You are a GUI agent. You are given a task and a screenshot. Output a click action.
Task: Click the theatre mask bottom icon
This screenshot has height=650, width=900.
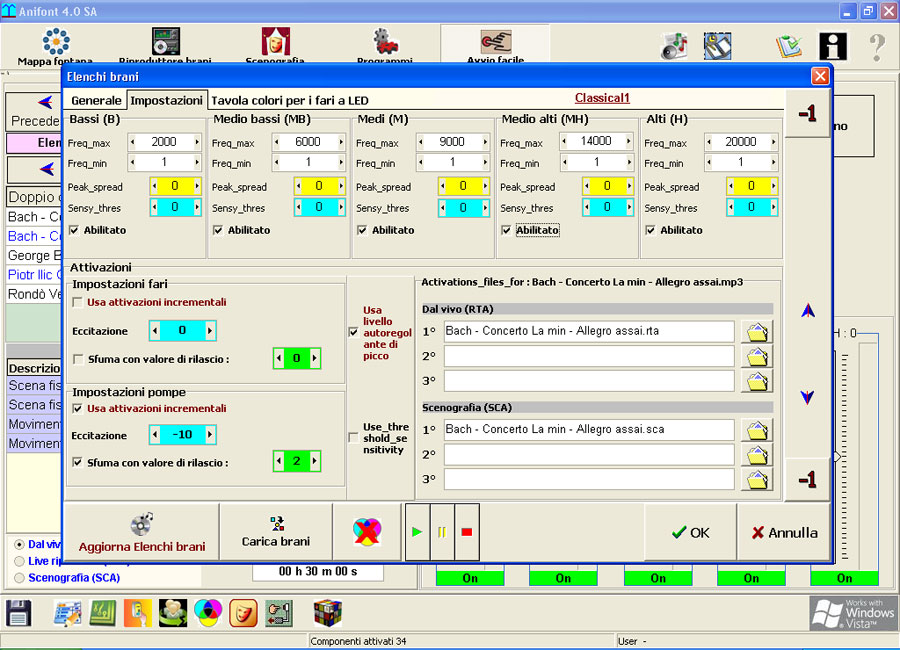[243, 613]
